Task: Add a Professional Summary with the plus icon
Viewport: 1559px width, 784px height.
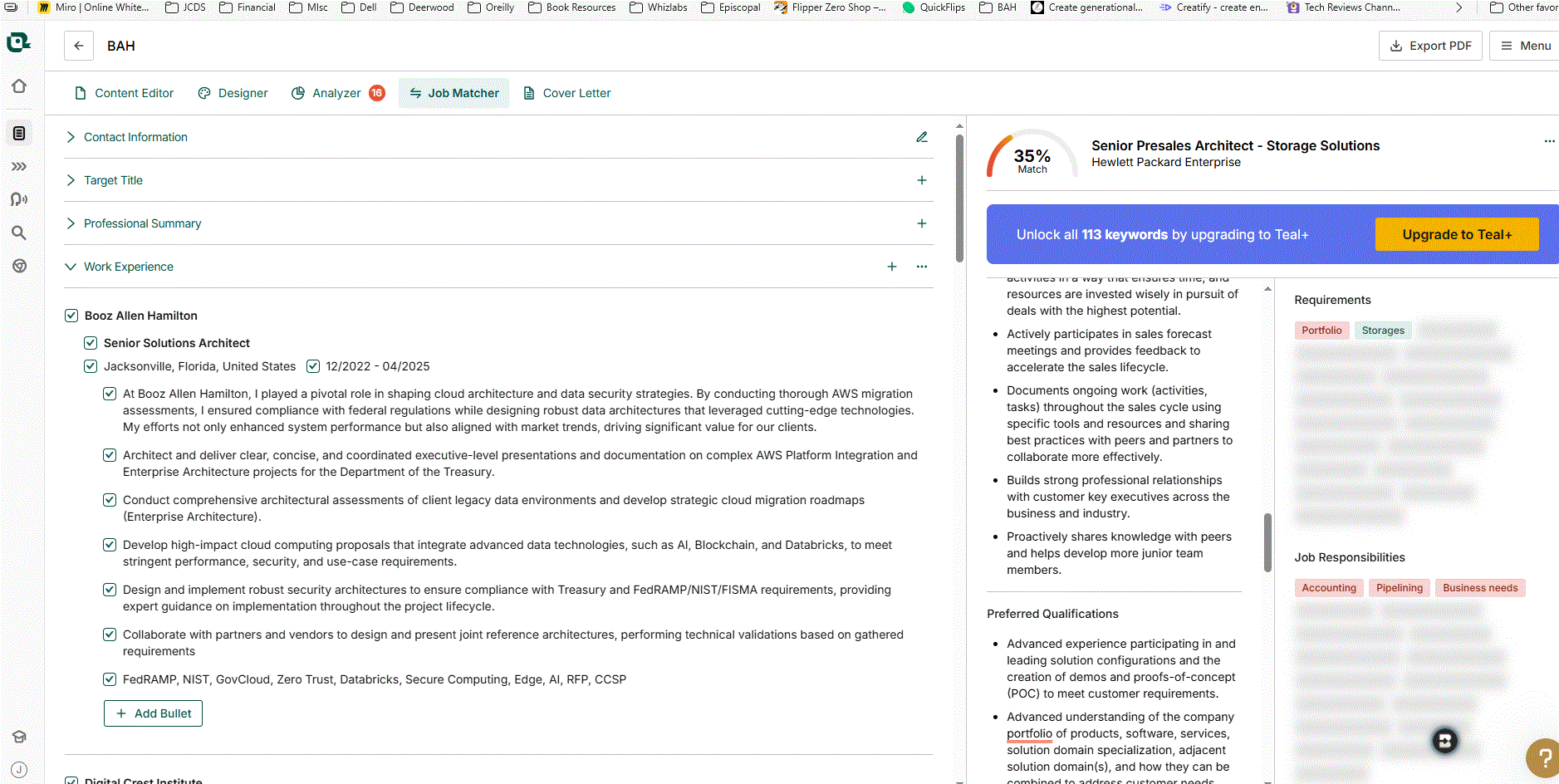Action: coord(922,223)
